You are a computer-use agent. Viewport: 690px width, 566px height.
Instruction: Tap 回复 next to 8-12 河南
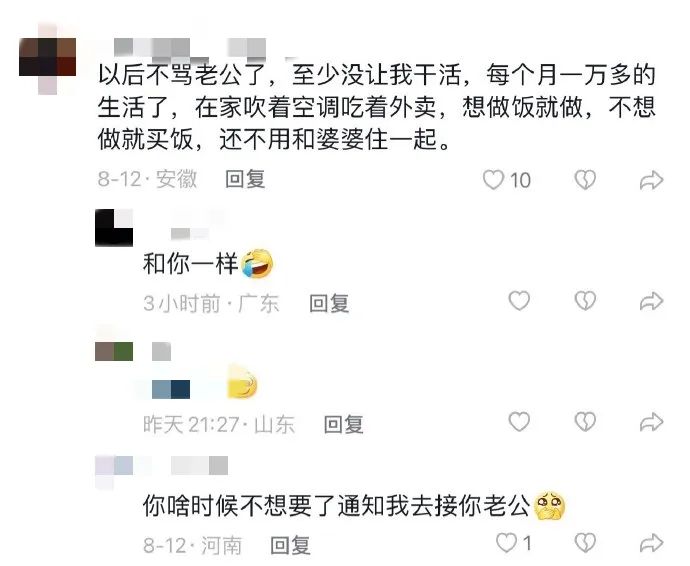tap(290, 545)
